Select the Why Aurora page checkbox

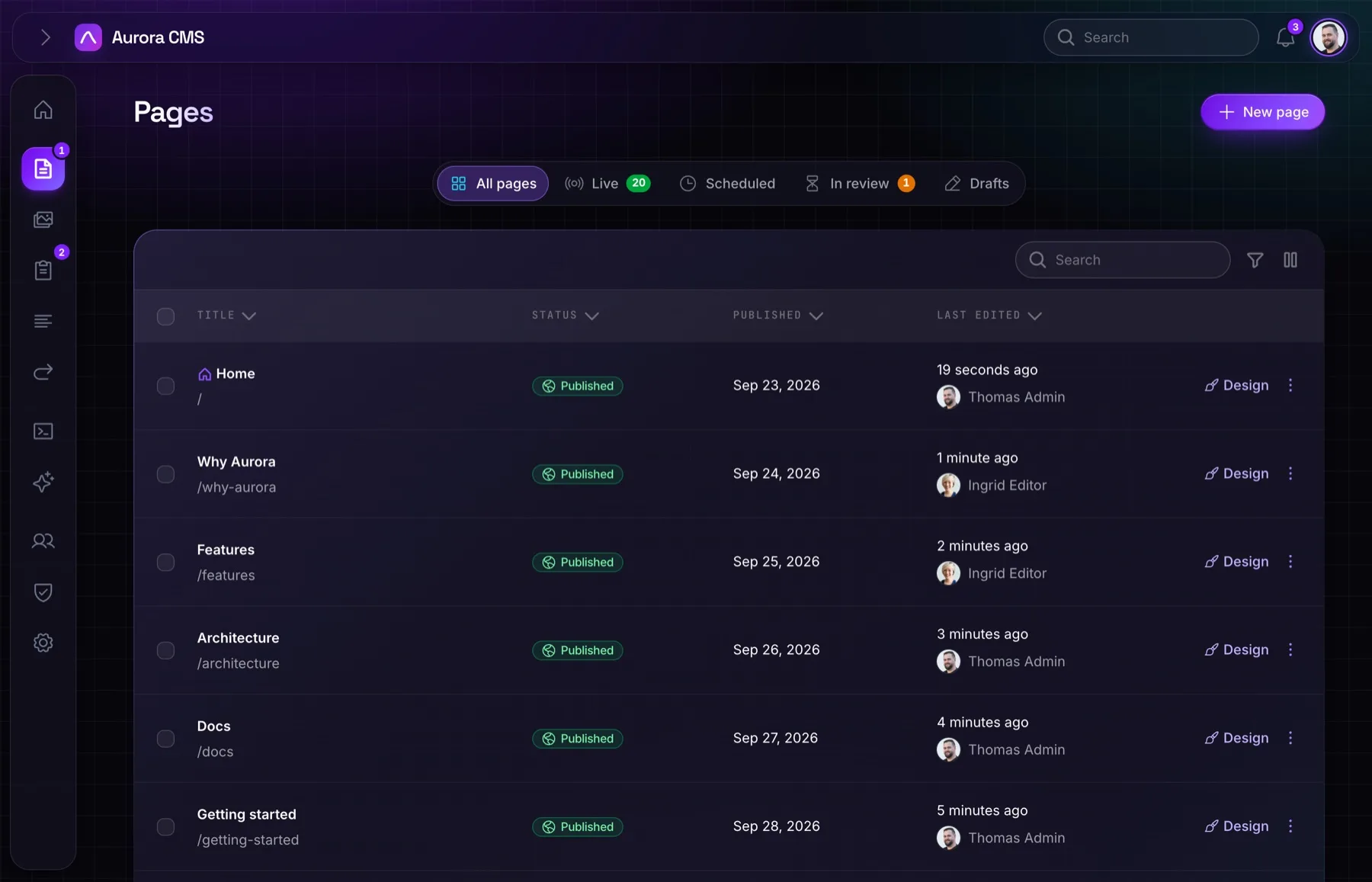pyautogui.click(x=165, y=474)
